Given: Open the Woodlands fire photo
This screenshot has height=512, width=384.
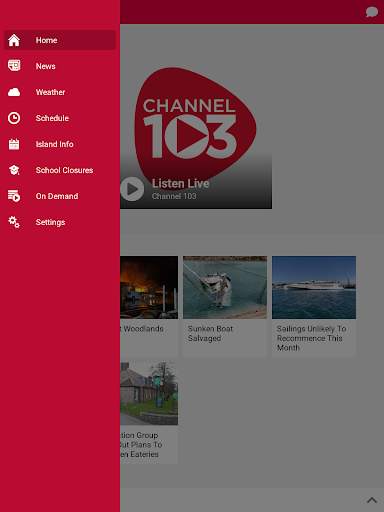Looking at the screenshot, I should 149,287.
